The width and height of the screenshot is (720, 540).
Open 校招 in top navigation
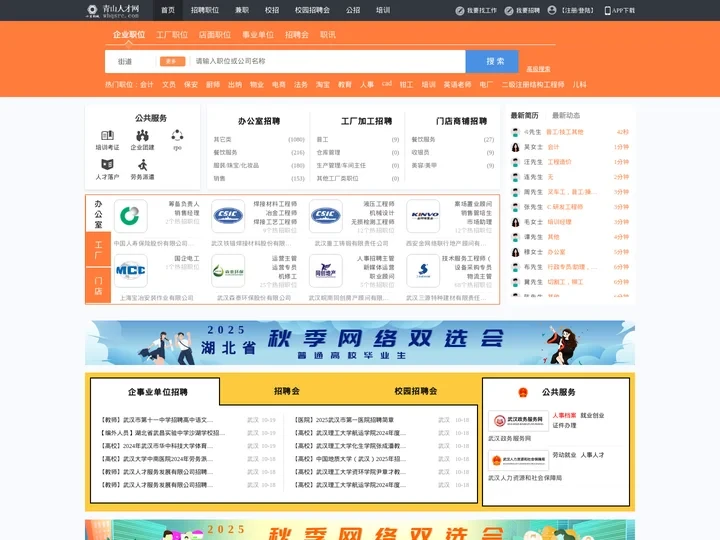(272, 10)
